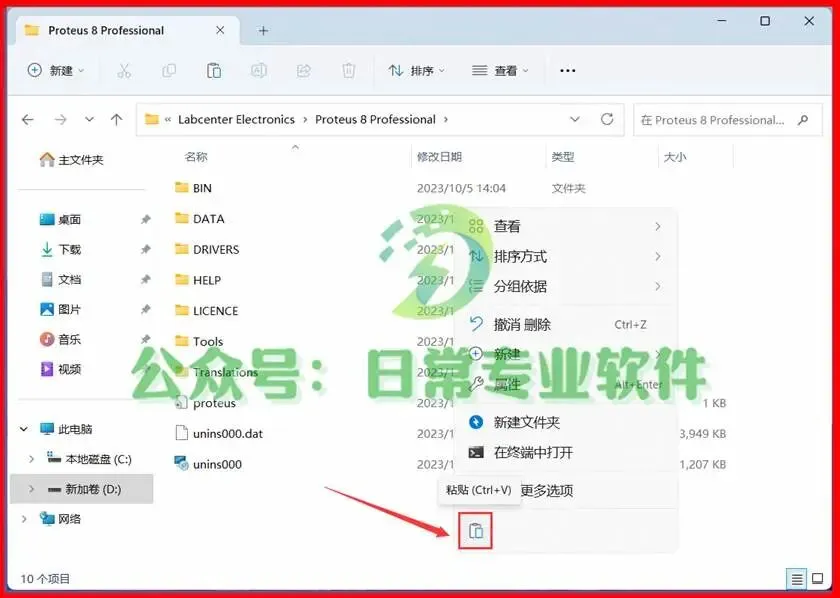Screen dimensions: 840x598
Task: Select the unins000 application file
Action: (208, 464)
